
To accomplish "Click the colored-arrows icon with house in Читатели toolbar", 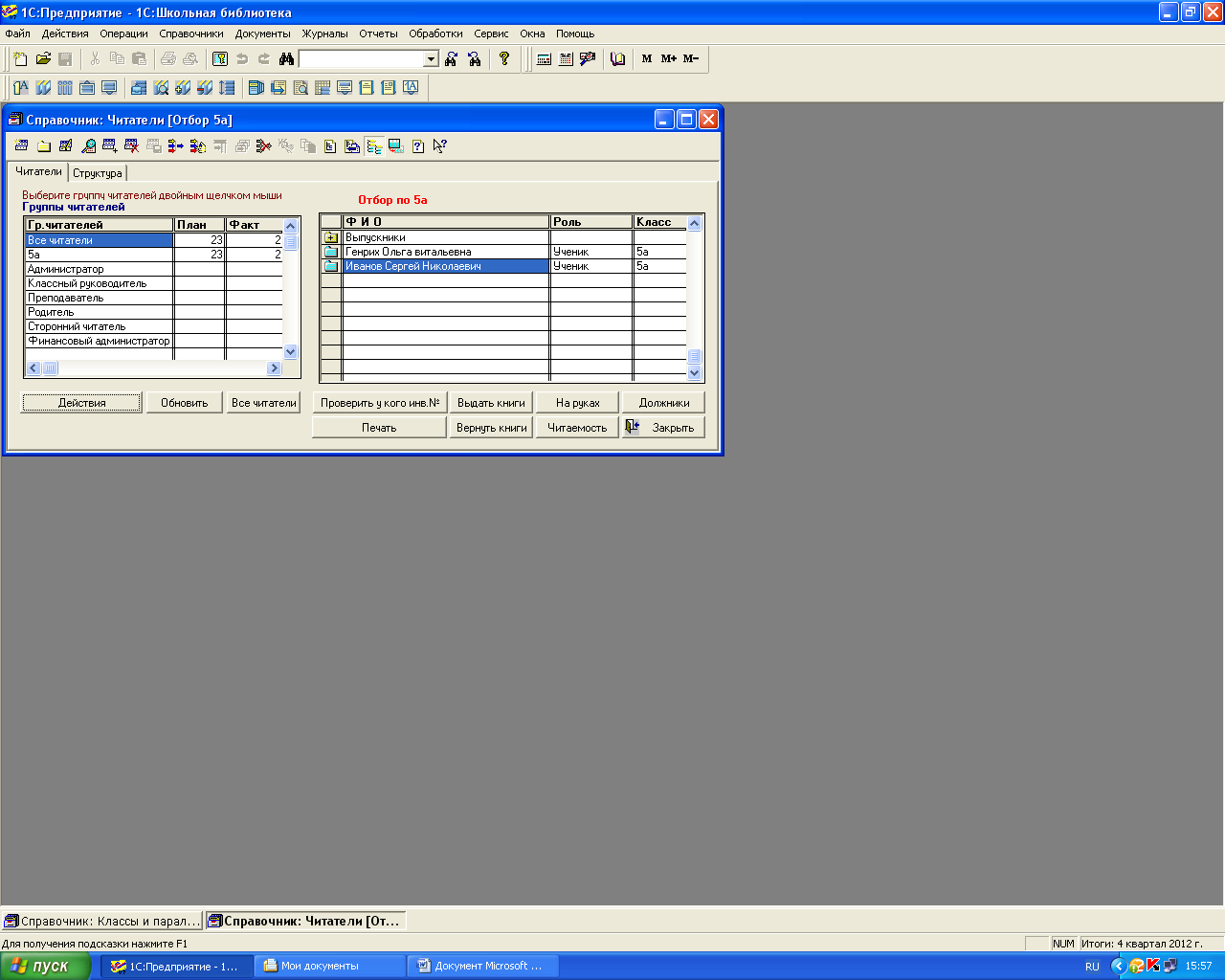I will click(198, 146).
